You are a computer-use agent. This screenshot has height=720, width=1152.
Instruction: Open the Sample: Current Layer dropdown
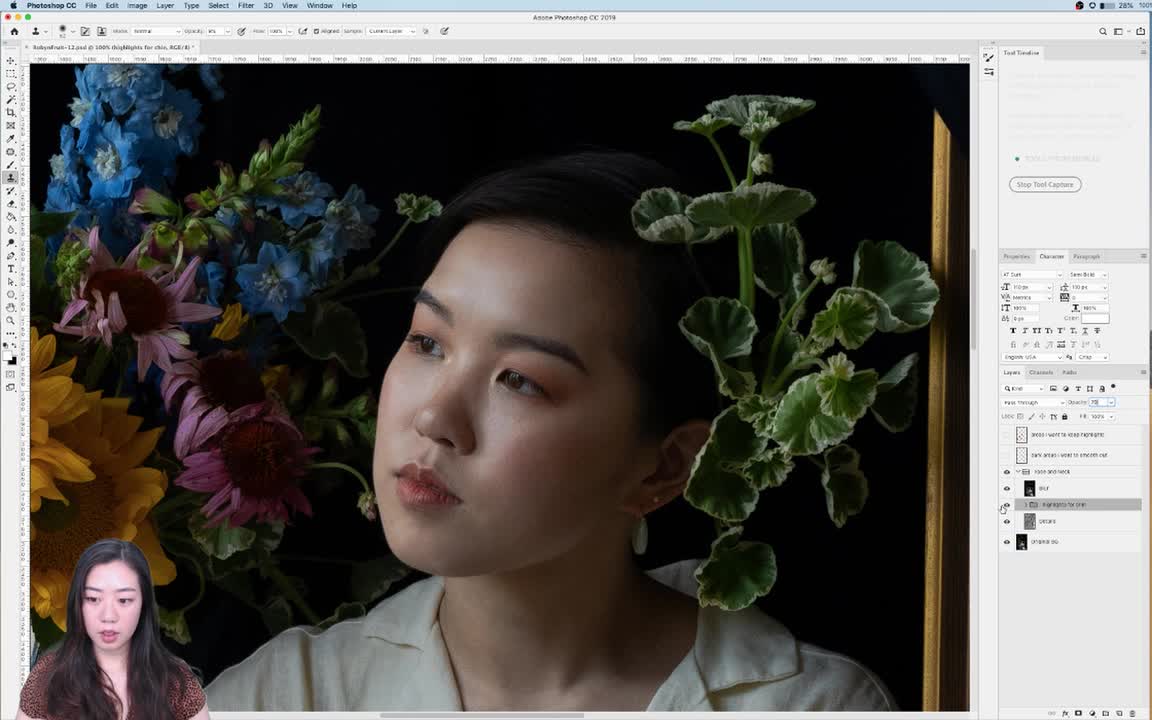tap(390, 31)
